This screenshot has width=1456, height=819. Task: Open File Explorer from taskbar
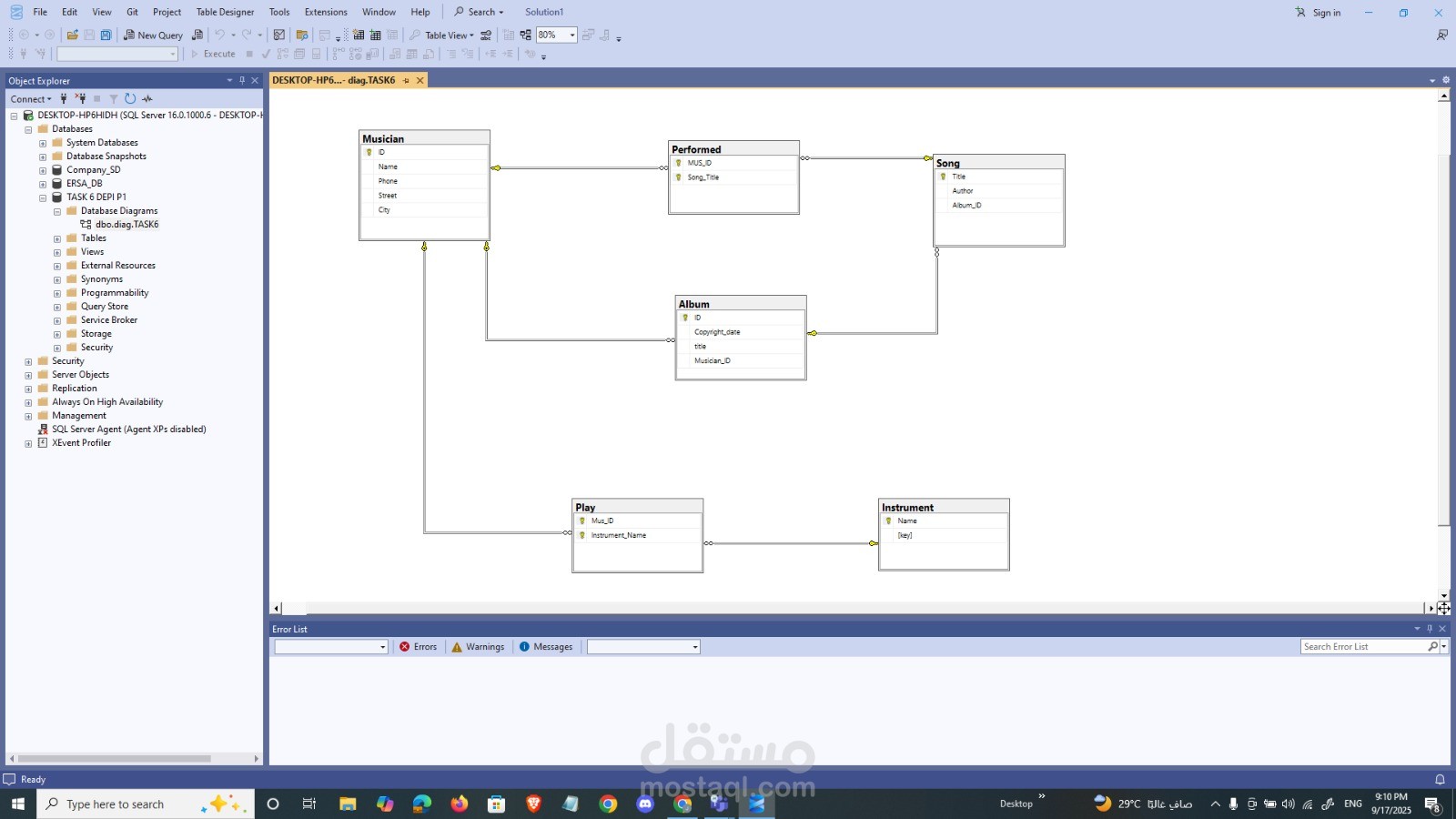tap(348, 804)
